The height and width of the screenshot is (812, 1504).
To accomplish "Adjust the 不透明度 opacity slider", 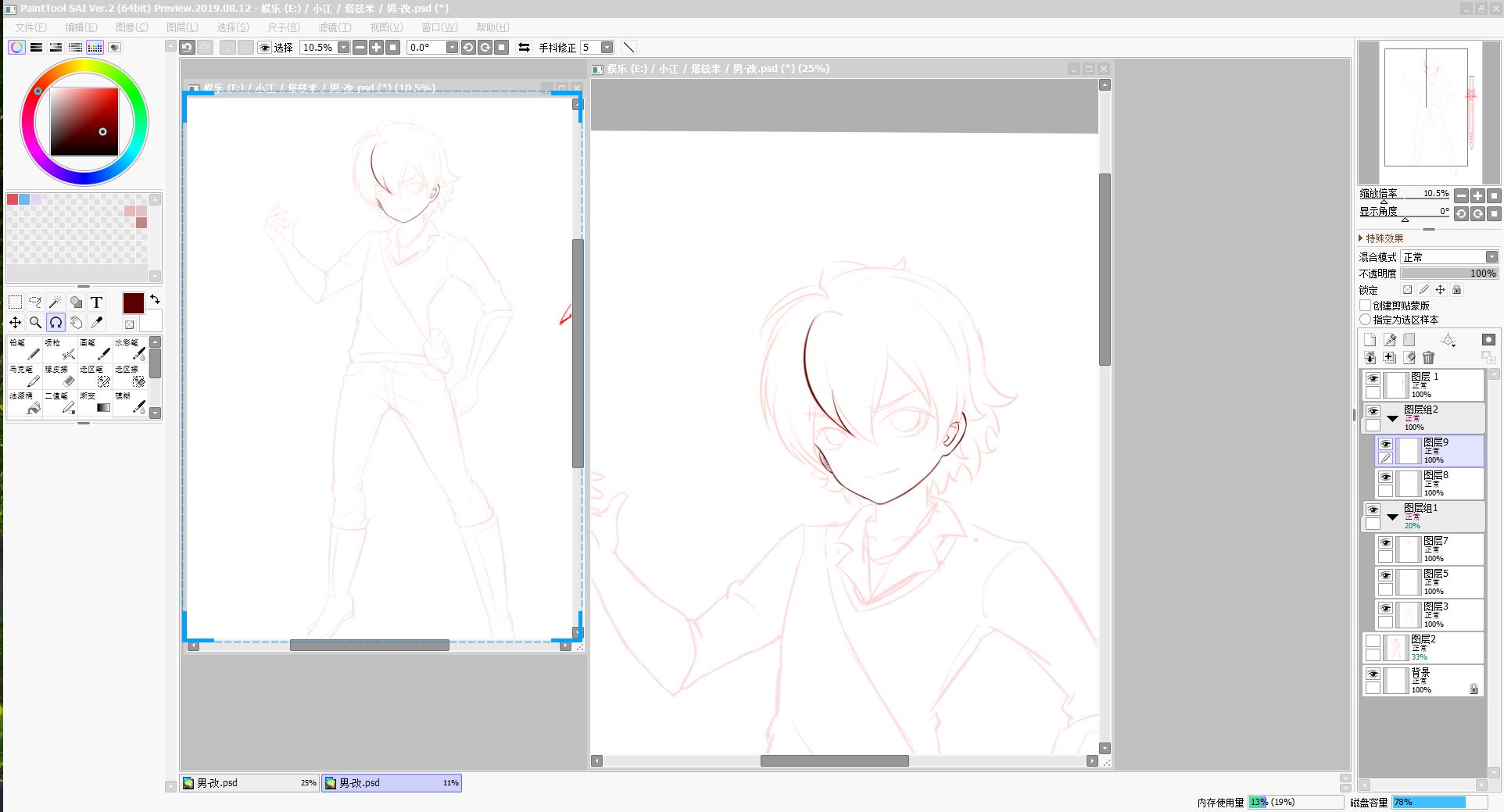I will coord(1449,274).
